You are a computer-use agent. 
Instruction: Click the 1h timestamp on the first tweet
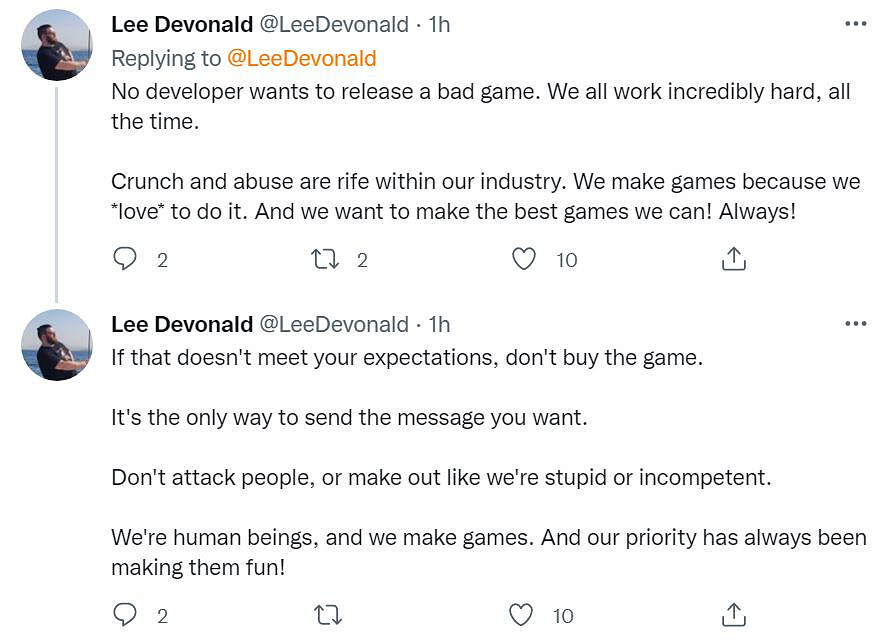pyautogui.click(x=439, y=24)
